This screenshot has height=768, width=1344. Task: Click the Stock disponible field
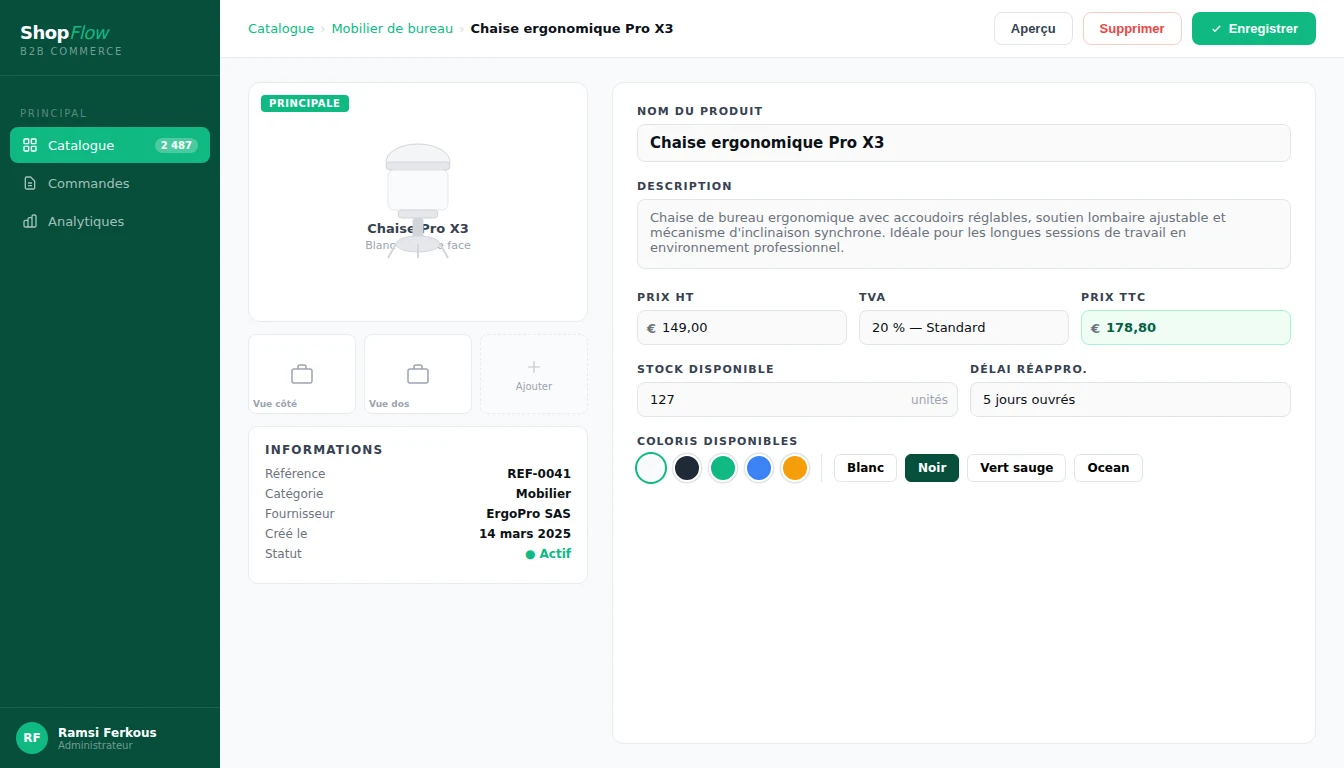pos(797,400)
